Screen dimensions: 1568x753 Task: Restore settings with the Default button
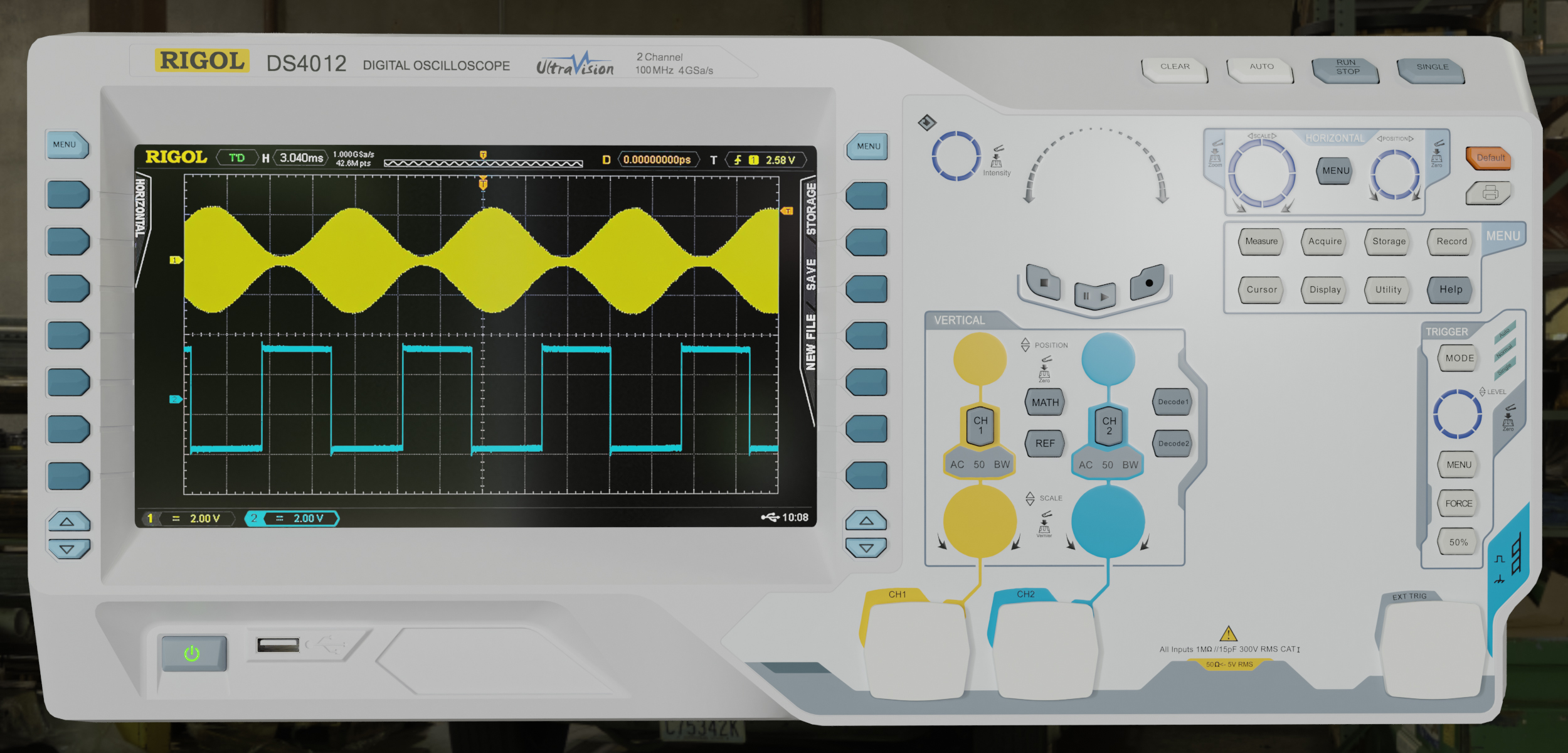(x=1489, y=158)
